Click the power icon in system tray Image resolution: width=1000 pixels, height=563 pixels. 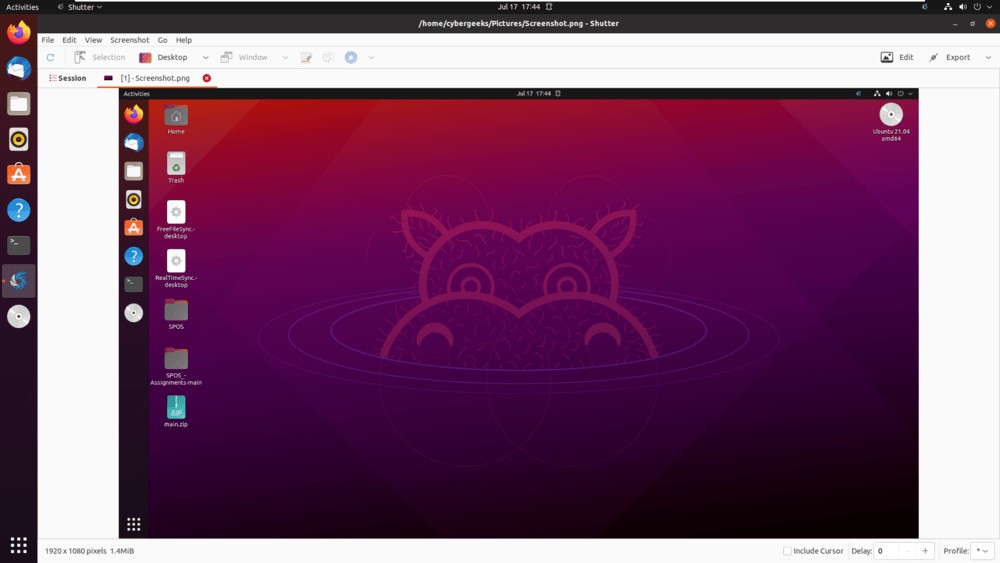tap(977, 7)
